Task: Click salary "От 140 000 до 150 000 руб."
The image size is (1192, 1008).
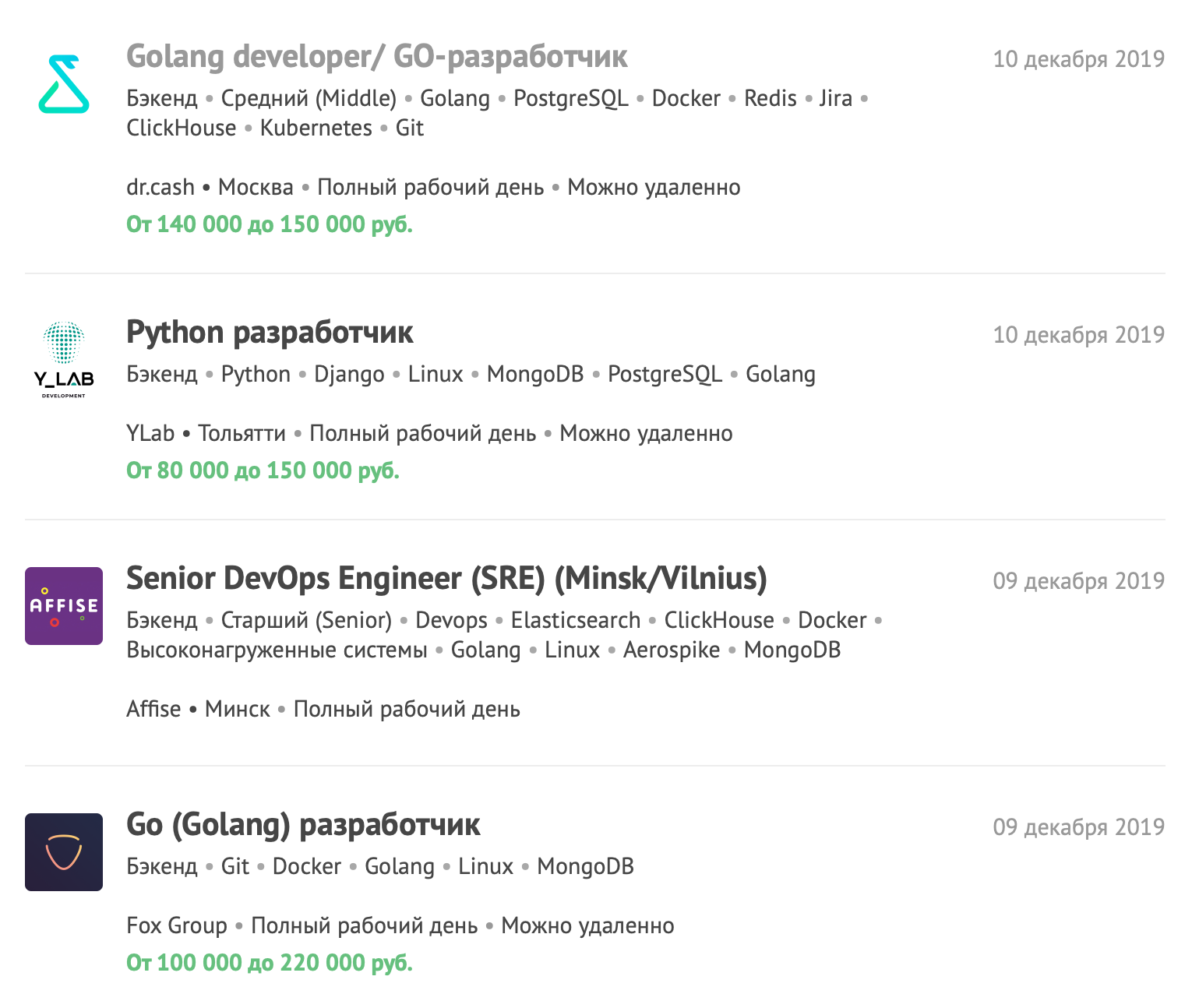Action: (x=270, y=224)
